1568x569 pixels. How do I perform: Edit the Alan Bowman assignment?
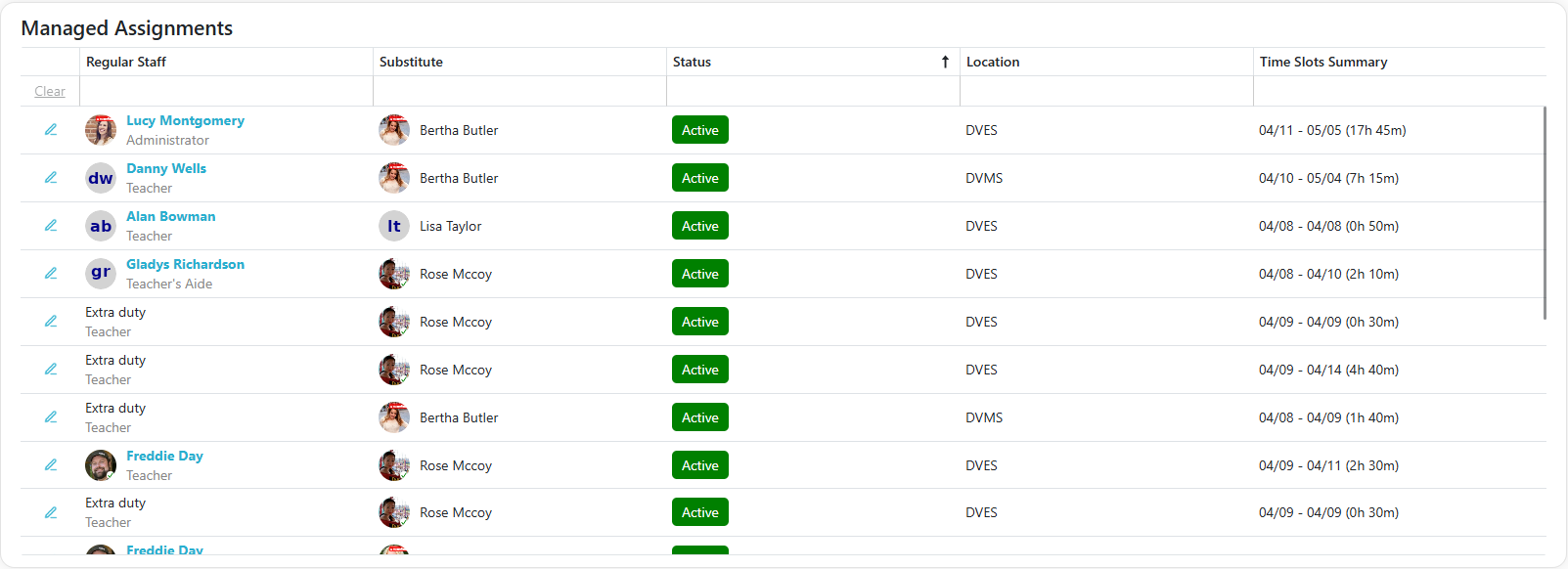coord(51,226)
